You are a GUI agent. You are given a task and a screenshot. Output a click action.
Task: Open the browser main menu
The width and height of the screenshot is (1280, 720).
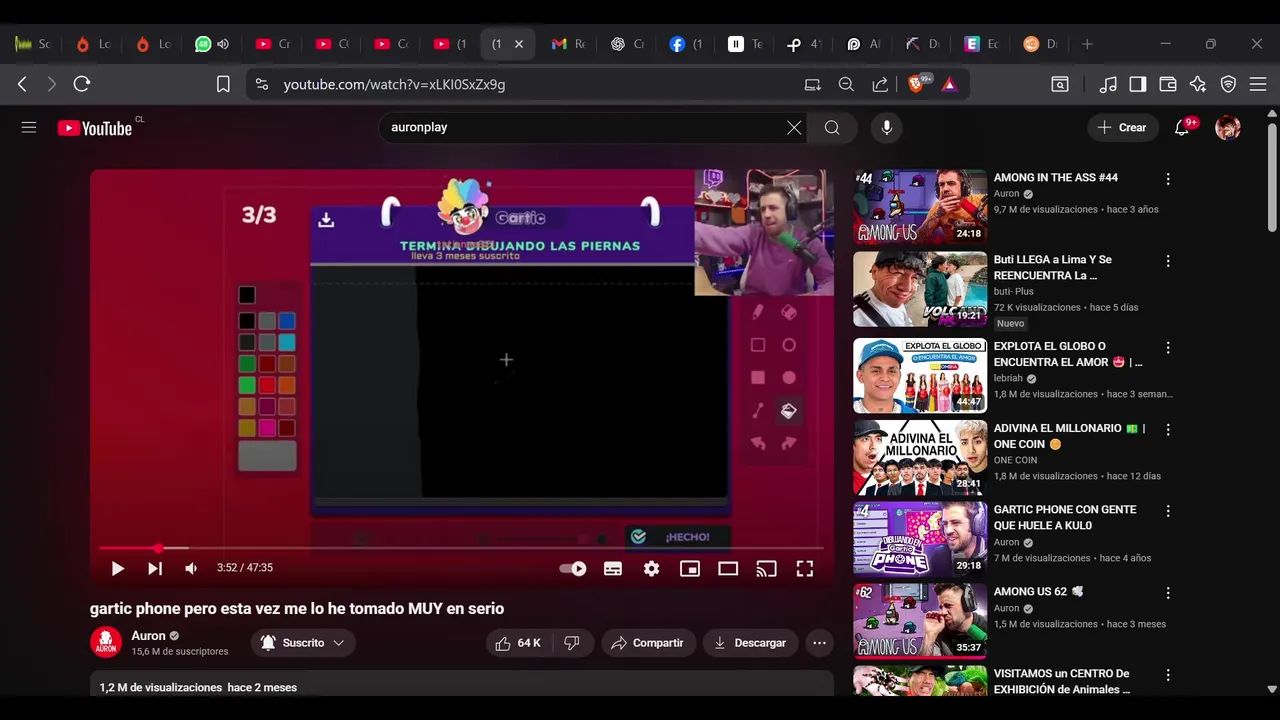click(x=1258, y=85)
